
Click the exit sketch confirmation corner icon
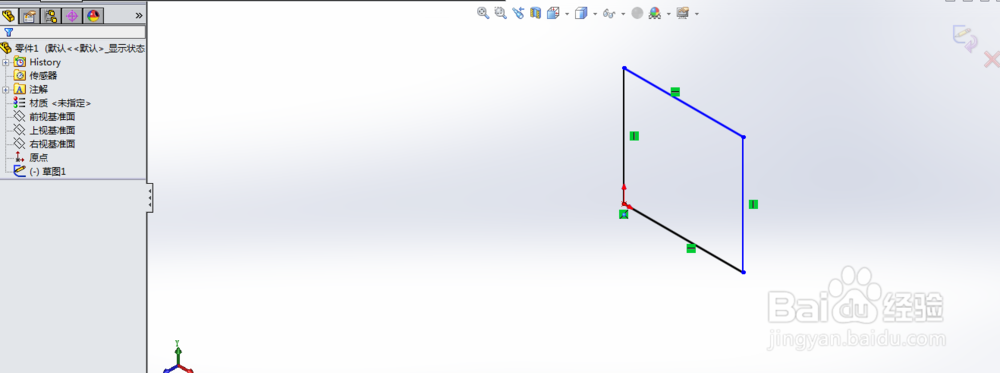coord(965,38)
